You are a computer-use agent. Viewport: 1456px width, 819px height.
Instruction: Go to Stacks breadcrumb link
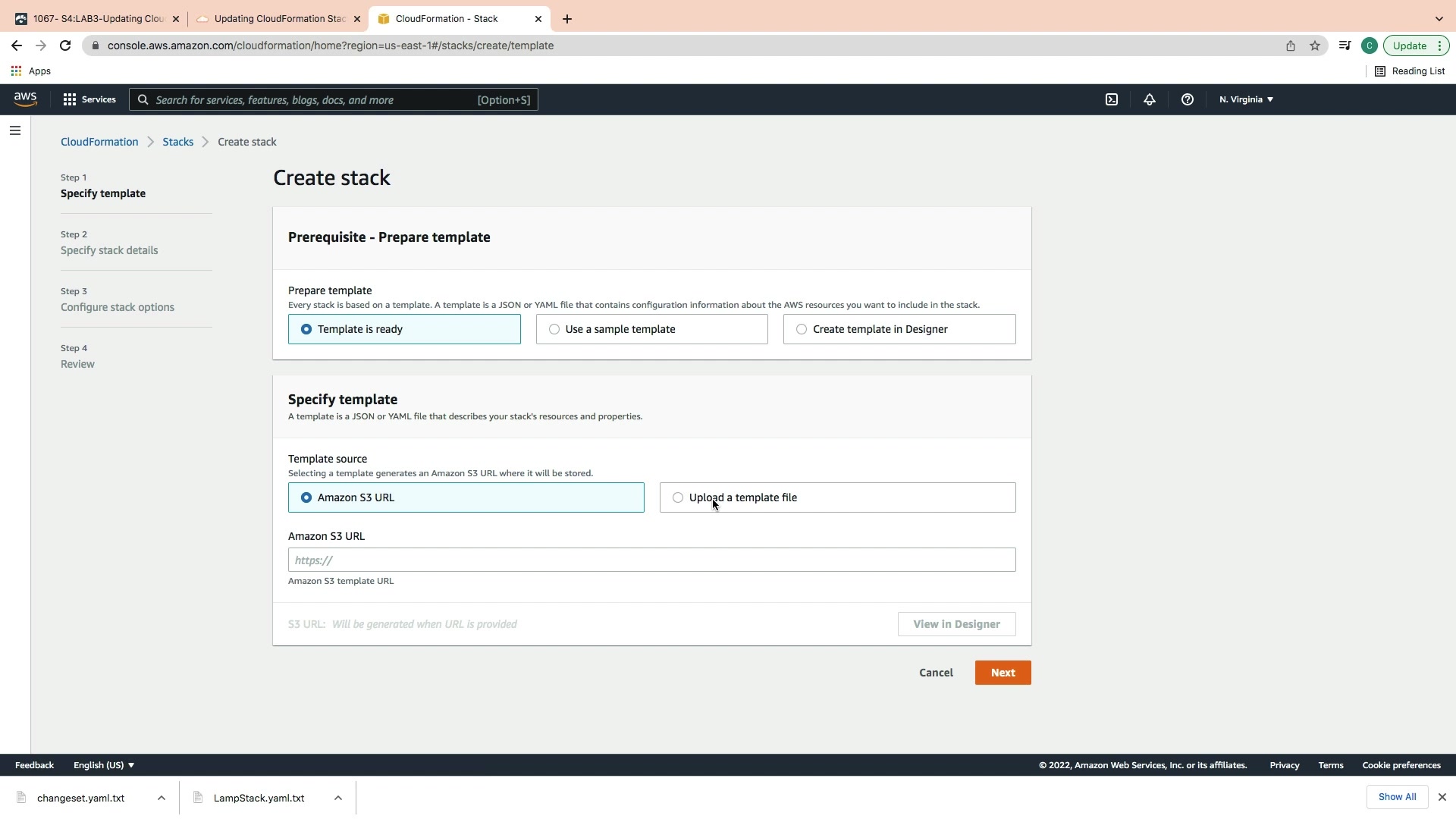pos(177,142)
